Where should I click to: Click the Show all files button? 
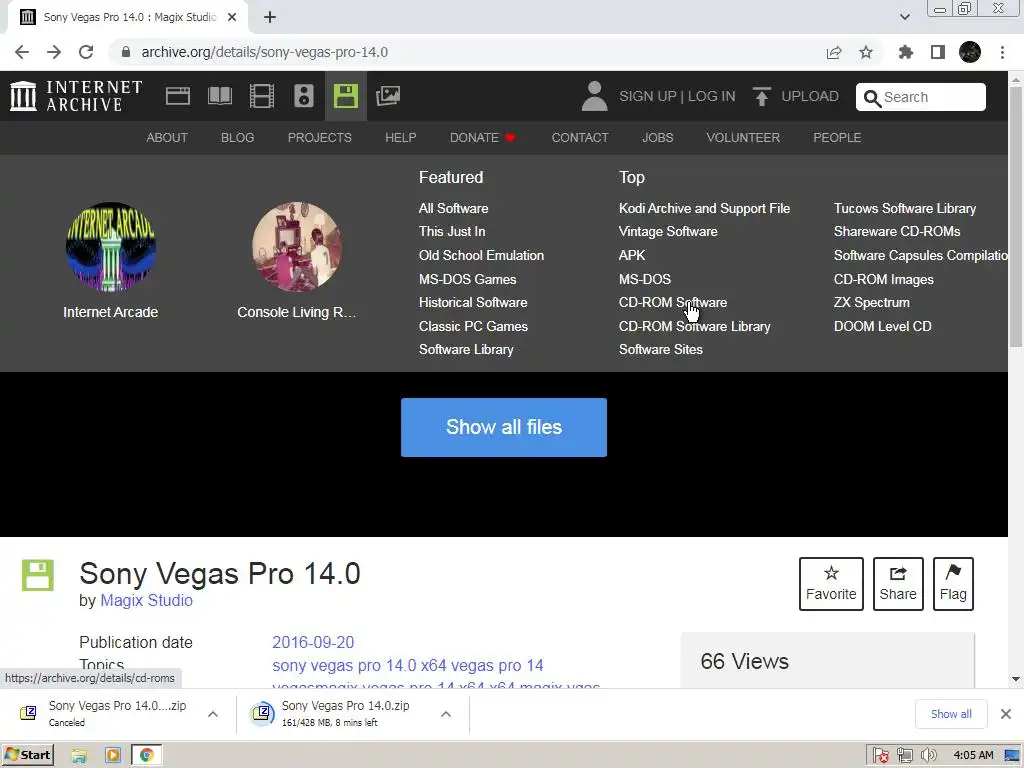pyautogui.click(x=504, y=427)
